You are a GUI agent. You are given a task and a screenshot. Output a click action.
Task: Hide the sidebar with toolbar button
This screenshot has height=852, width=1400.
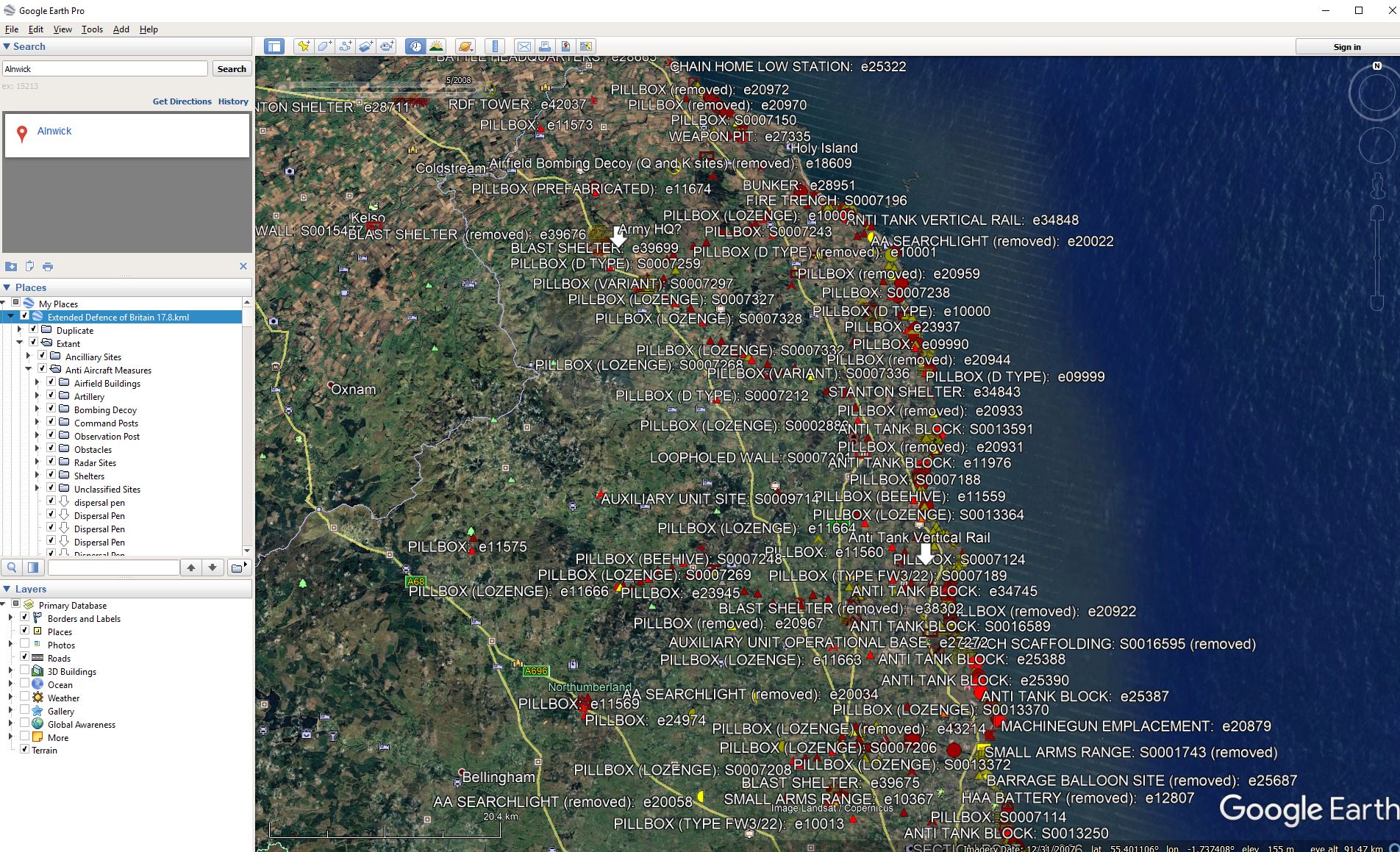point(274,46)
